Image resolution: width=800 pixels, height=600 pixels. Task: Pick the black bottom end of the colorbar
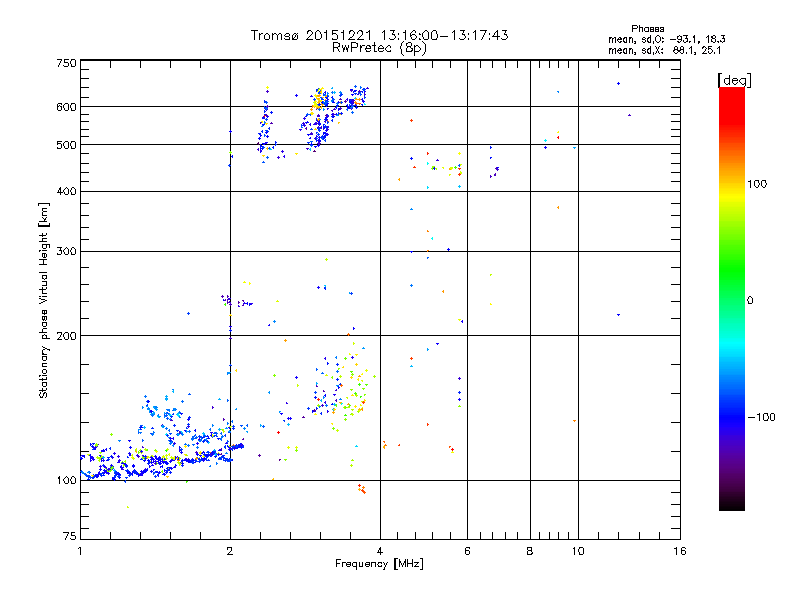point(732,503)
